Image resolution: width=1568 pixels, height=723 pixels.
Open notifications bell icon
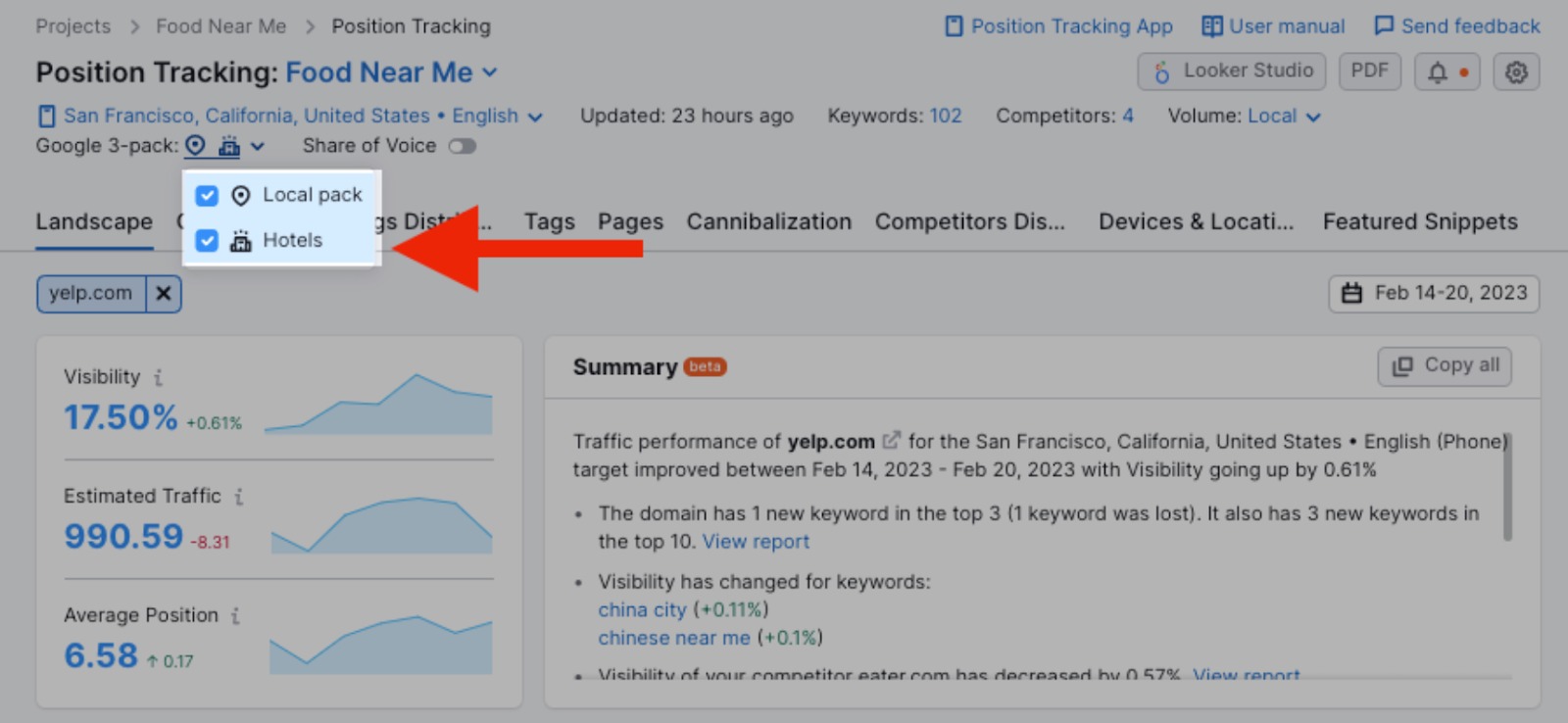pos(1446,72)
